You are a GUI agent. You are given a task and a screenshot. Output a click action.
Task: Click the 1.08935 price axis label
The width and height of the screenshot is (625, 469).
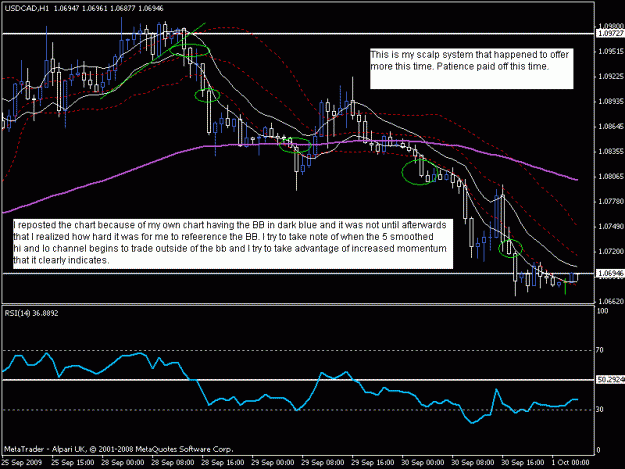[x=611, y=102]
